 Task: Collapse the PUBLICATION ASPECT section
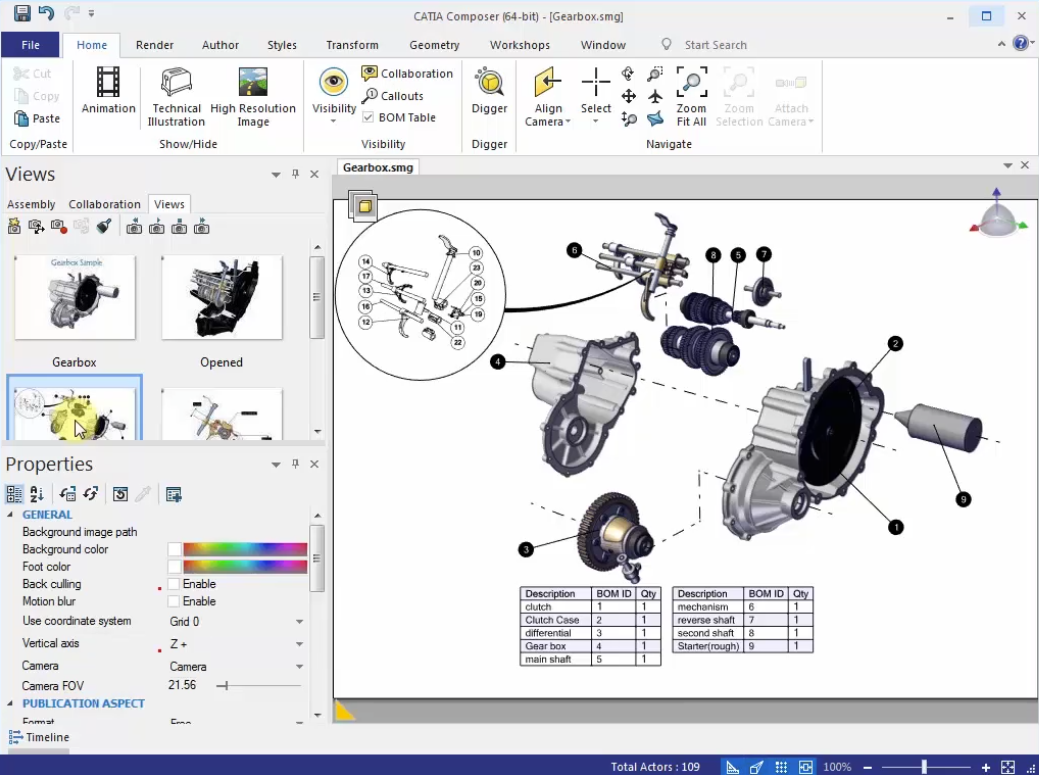pyautogui.click(x=10, y=703)
